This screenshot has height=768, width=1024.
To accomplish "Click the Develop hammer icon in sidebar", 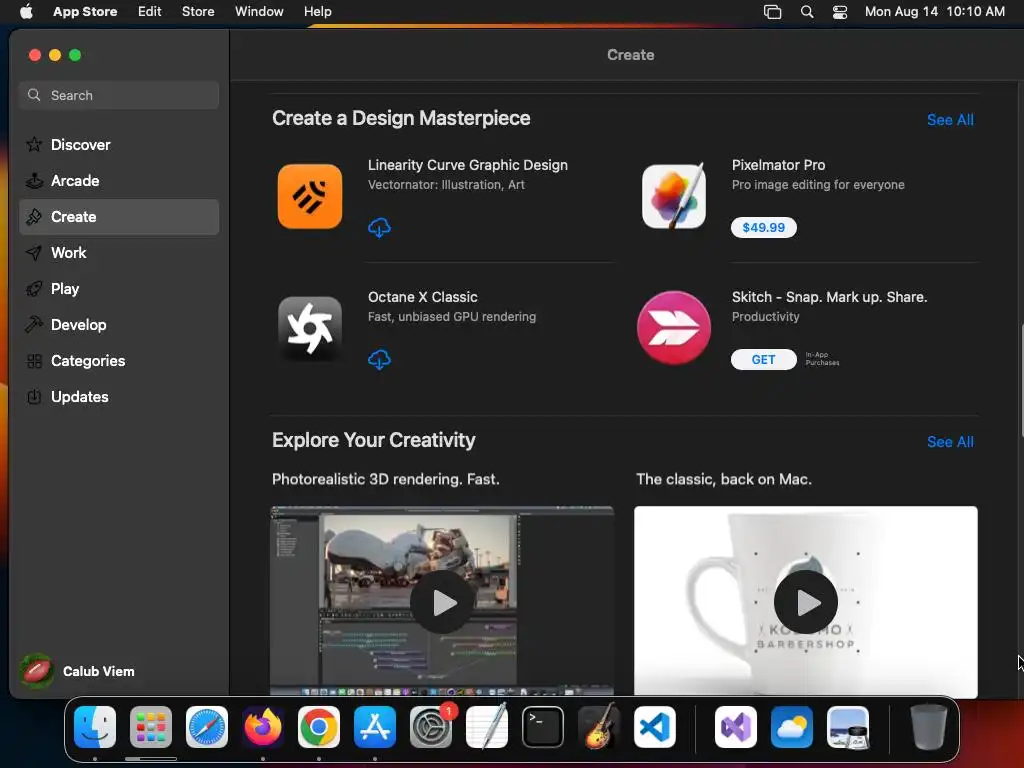I will pyautogui.click(x=34, y=325).
